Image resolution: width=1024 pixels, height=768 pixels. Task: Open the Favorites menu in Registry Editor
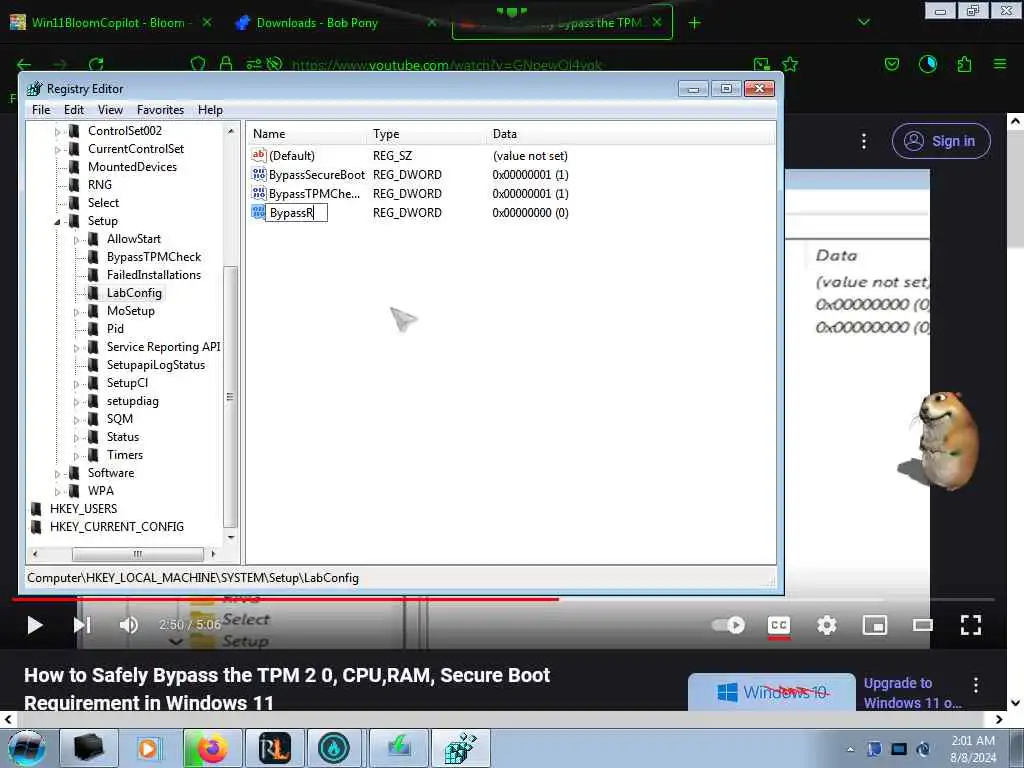point(160,110)
